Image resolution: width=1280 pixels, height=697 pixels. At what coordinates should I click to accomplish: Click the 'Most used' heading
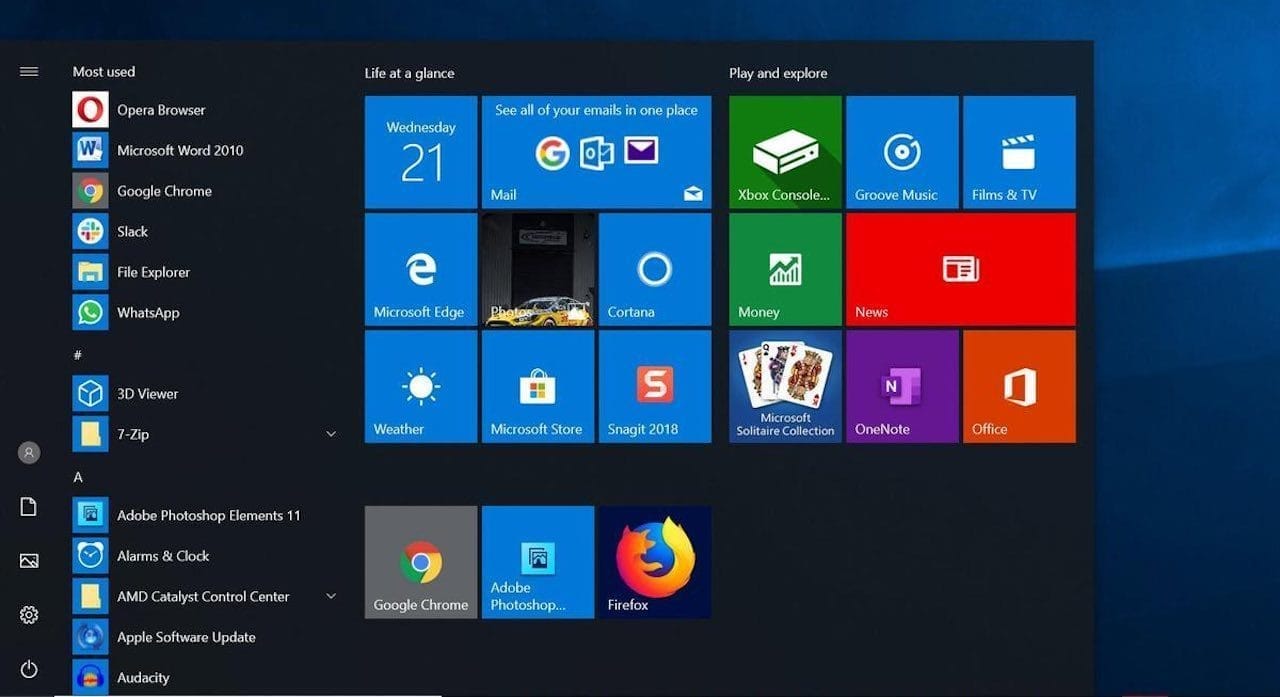click(104, 72)
